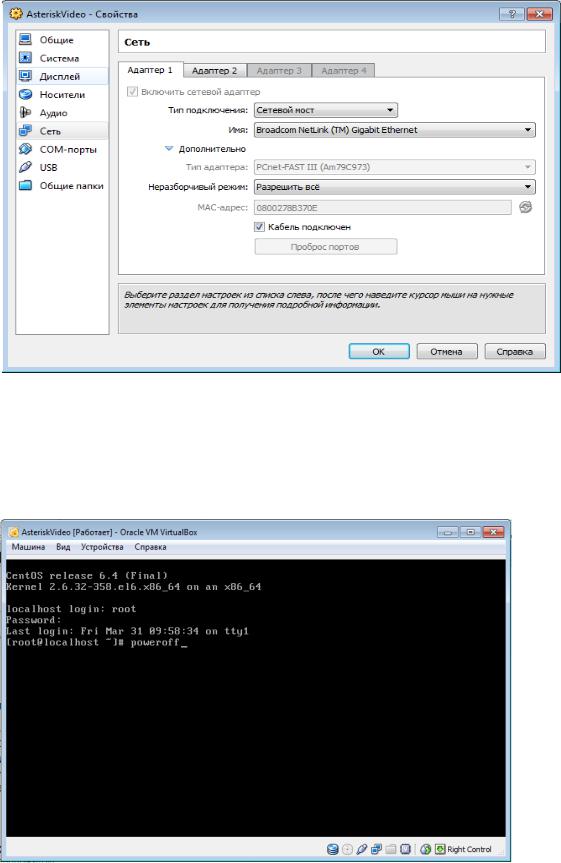Screen dimensions: 561x863
Task: Click shared folders icon in VM status bar
Action: (391, 849)
